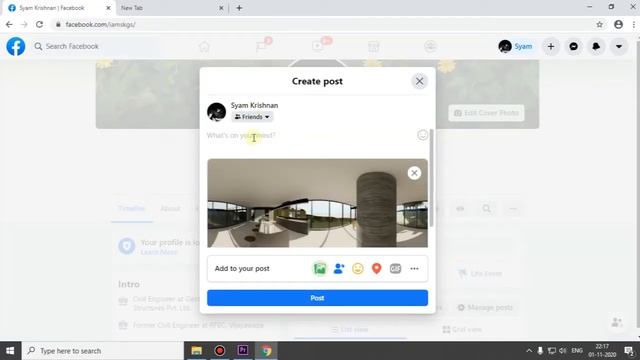Open the Chrome profile avatar icon
The height and width of the screenshot is (360, 640).
pyautogui.click(x=618, y=24)
